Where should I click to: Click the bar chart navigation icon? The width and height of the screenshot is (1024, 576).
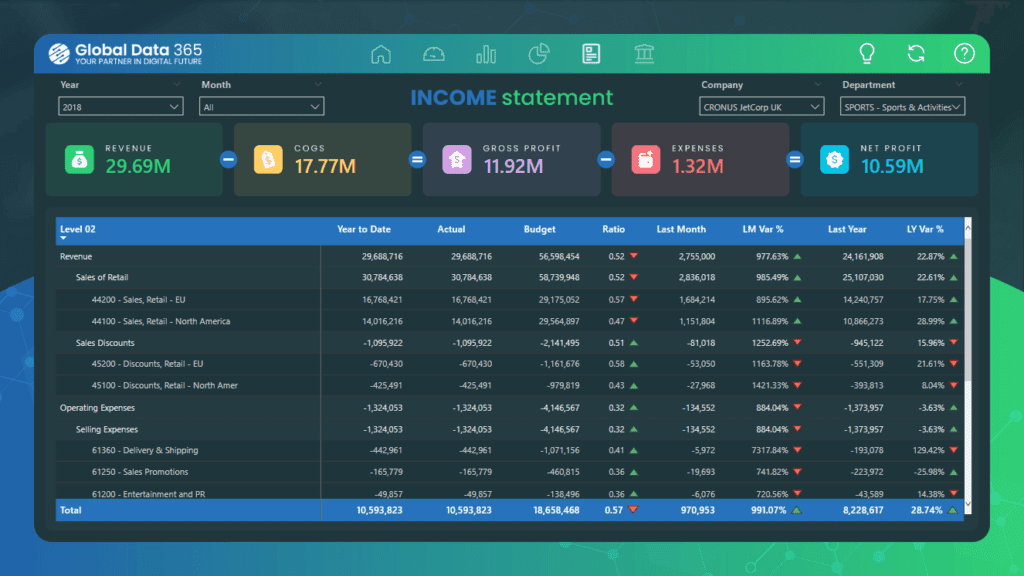[x=486, y=54]
